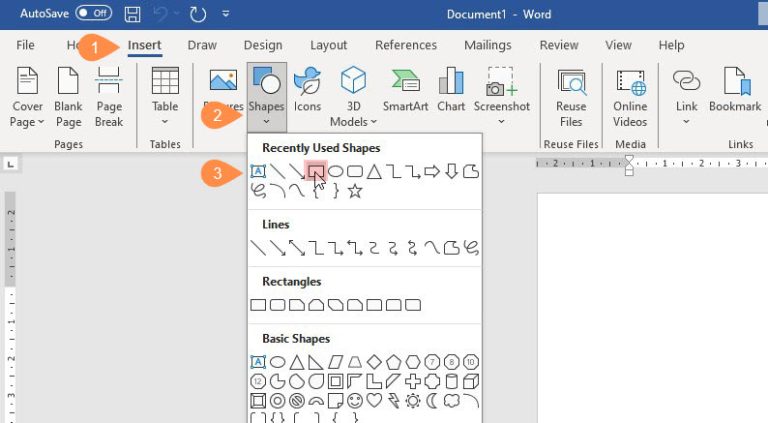Click the Bookmark button
This screenshot has width=768, height=423.
click(x=735, y=89)
